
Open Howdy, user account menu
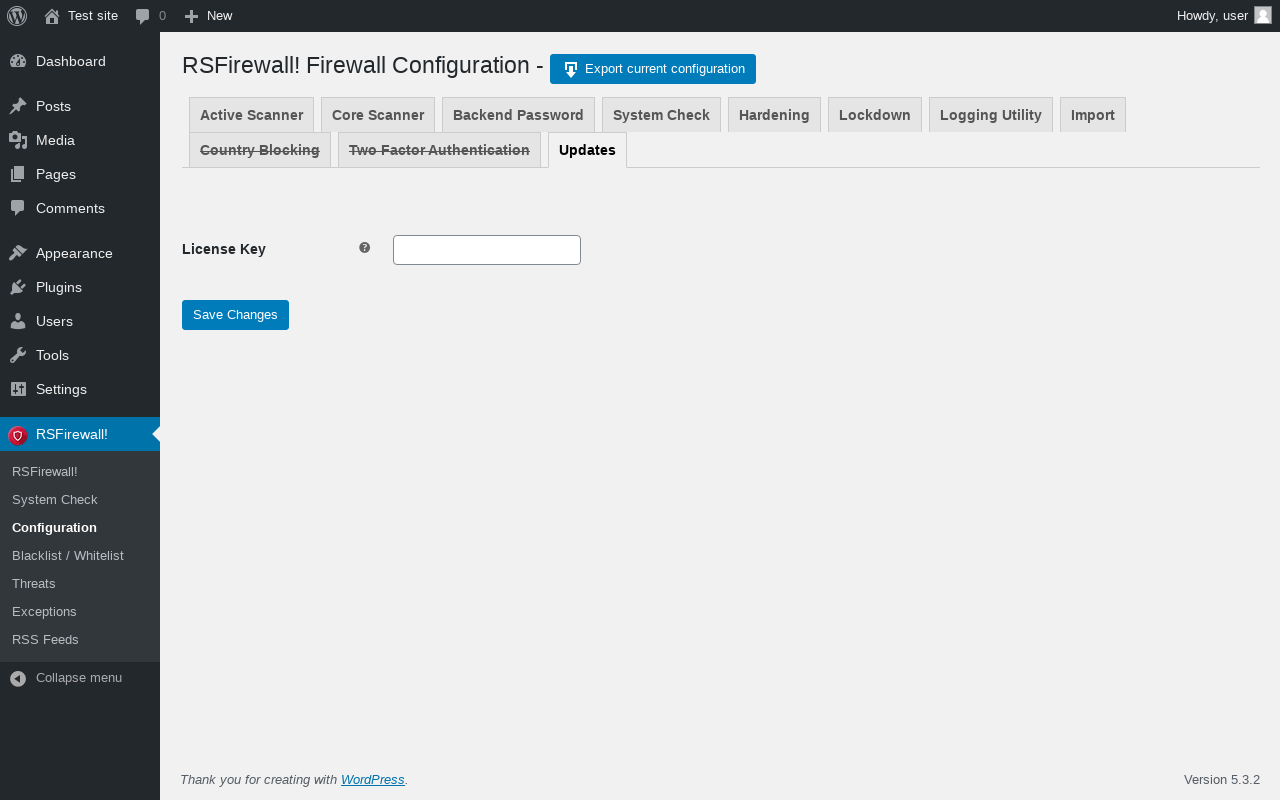1224,16
